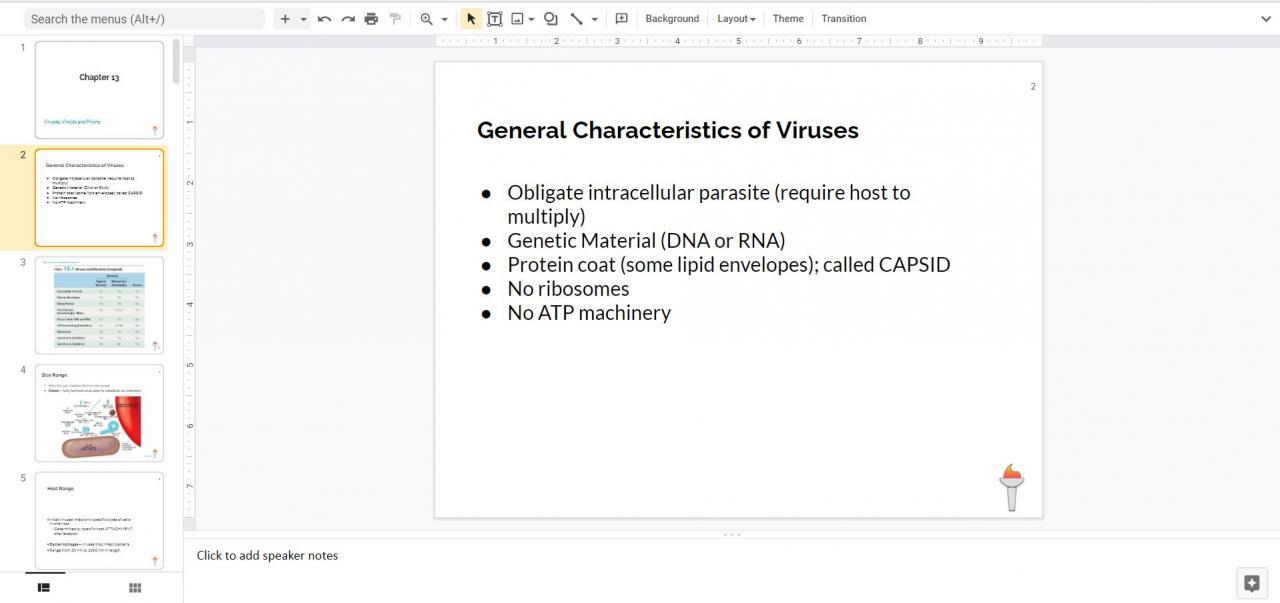
Task: Select the shape tool
Action: pyautogui.click(x=551, y=19)
